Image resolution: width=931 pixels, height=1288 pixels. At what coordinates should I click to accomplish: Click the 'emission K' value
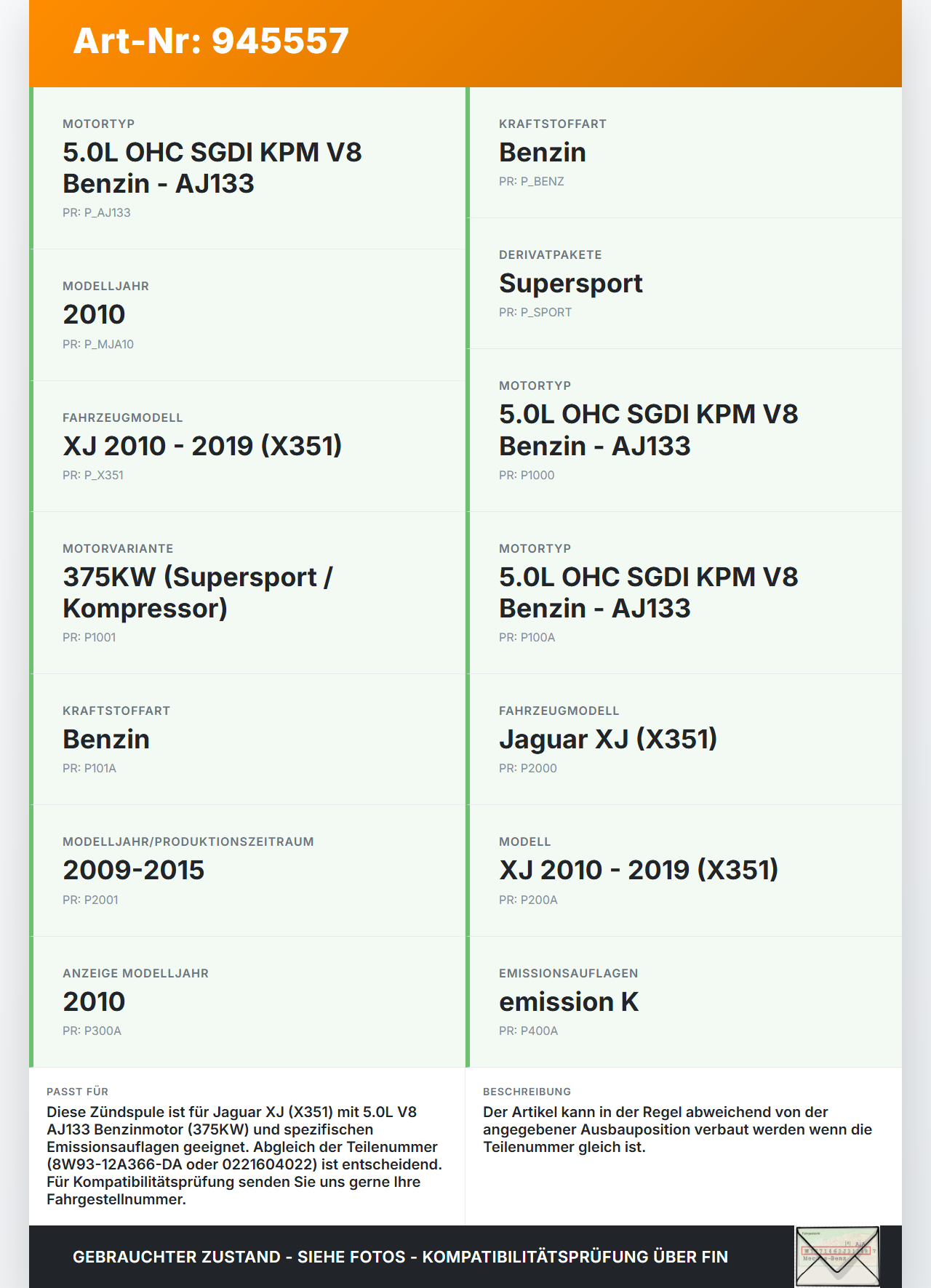click(x=569, y=1002)
